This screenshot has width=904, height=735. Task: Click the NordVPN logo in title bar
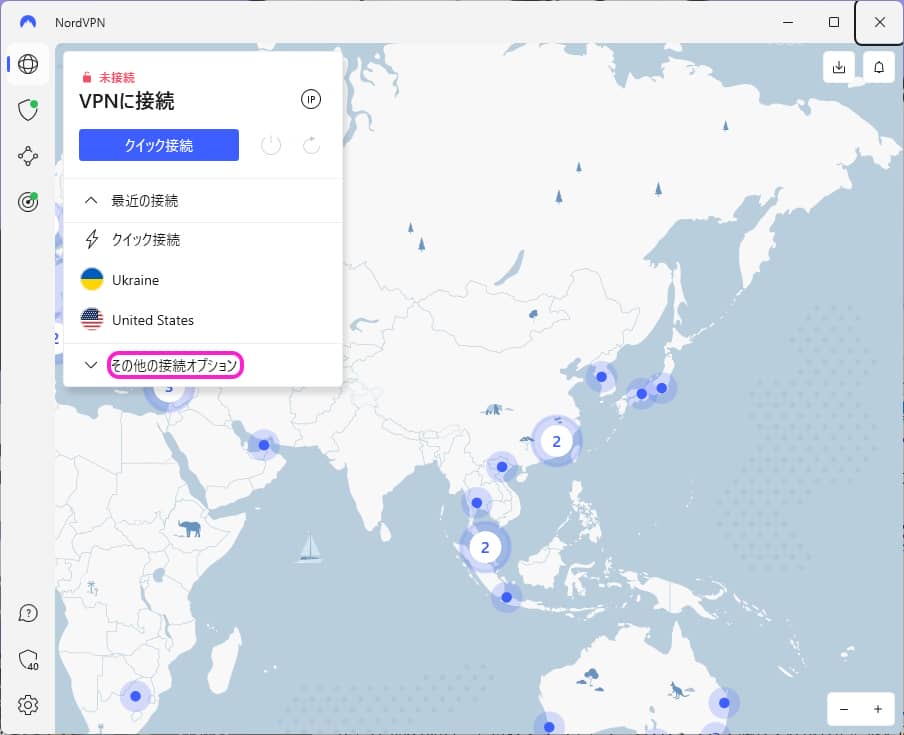28,22
